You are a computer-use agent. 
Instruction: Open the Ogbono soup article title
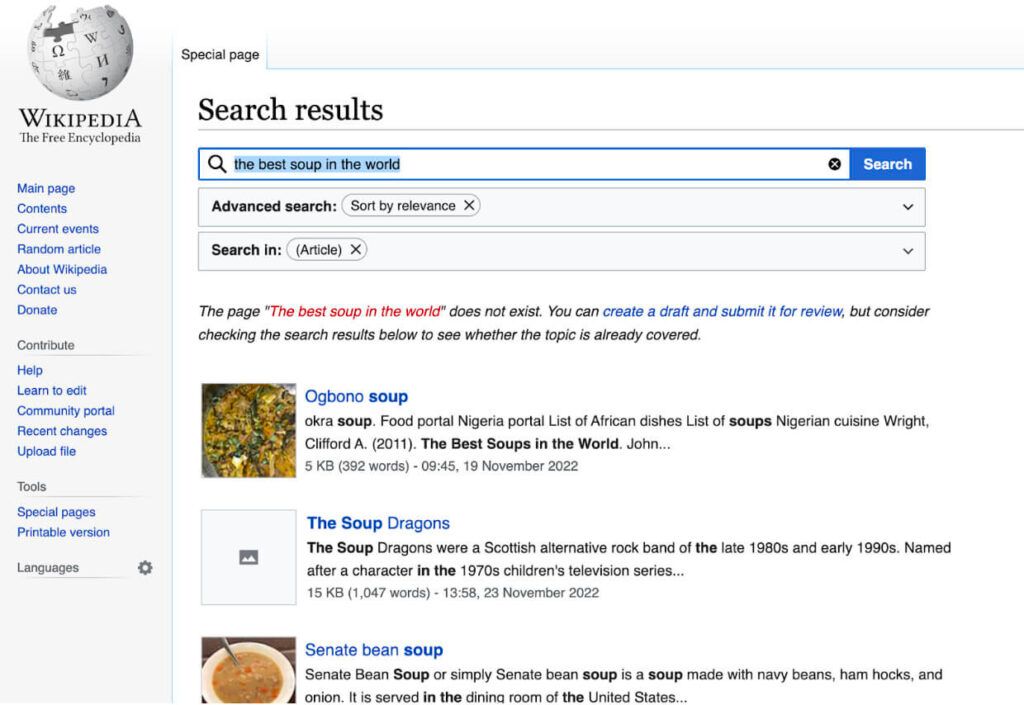pyautogui.click(x=356, y=396)
